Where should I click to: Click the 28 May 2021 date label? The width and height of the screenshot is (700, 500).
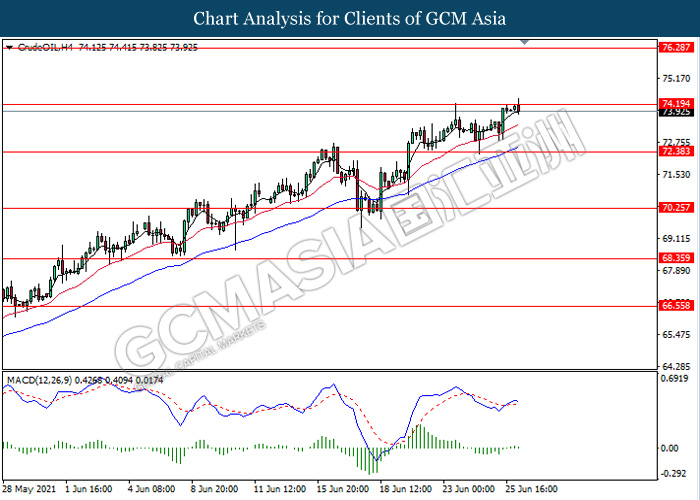(x=29, y=489)
